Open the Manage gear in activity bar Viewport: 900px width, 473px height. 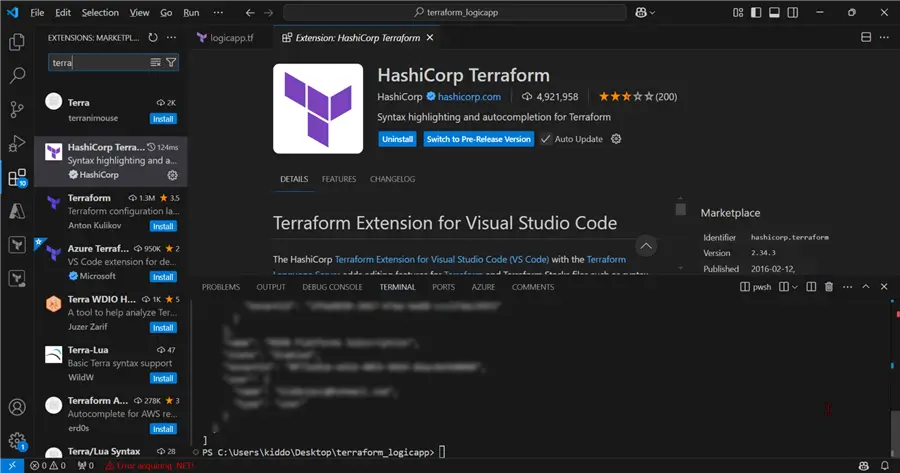click(17, 441)
